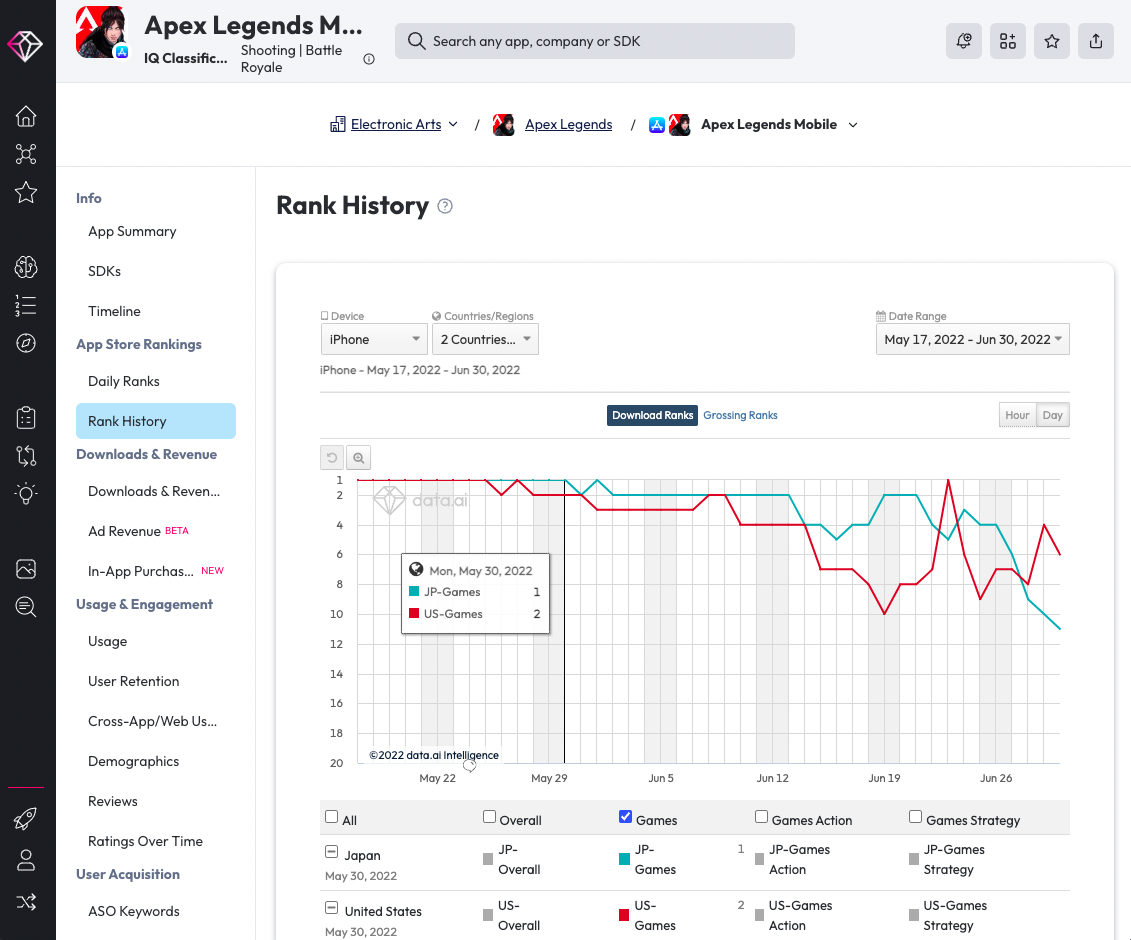
Task: Open User Retention in sidebar
Action: 133,682
